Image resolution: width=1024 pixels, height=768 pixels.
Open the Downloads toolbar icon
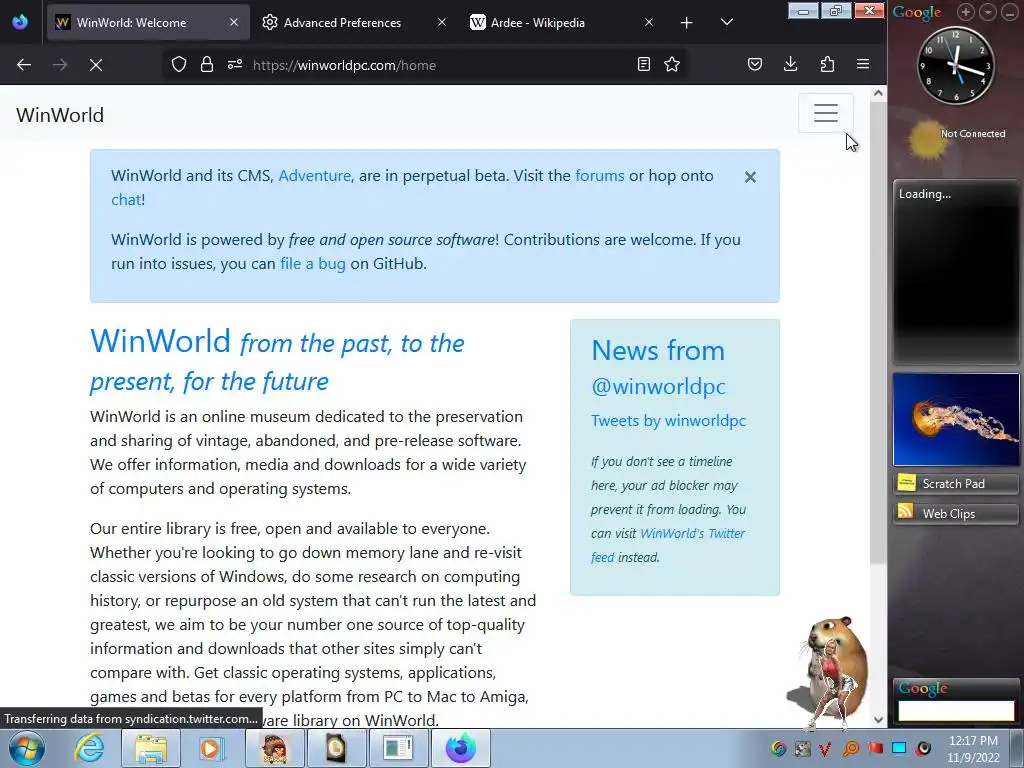coord(791,64)
